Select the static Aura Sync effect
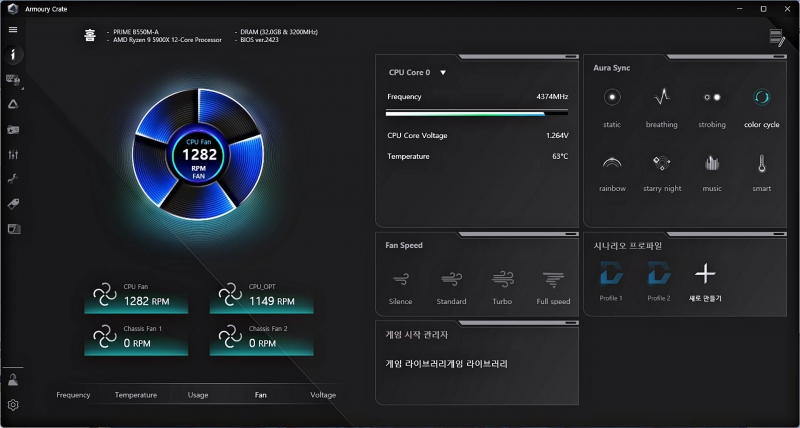 (612, 98)
